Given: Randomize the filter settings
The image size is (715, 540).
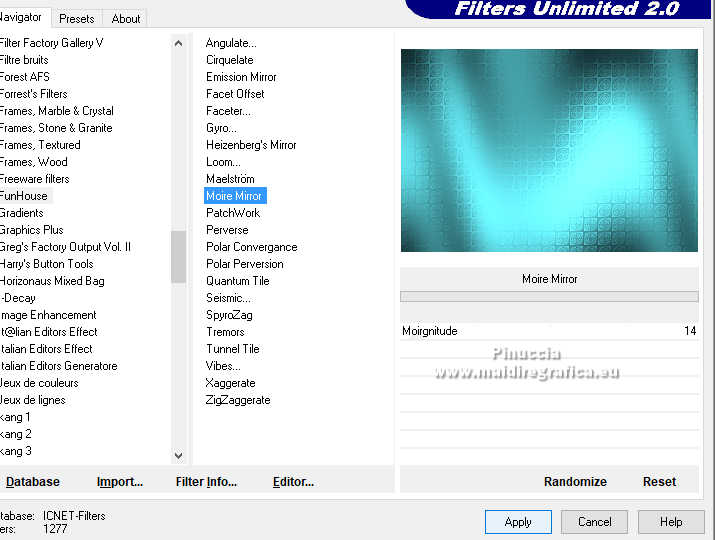Looking at the screenshot, I should [x=575, y=482].
